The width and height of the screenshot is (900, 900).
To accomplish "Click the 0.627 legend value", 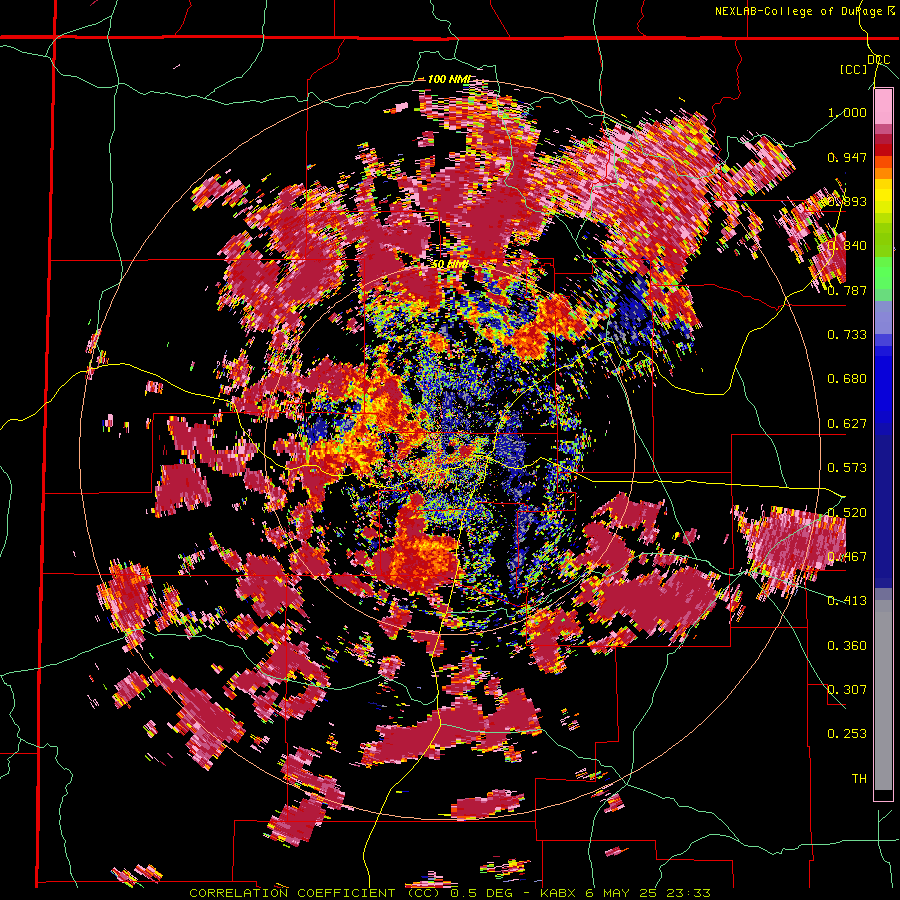I will tap(847, 424).
